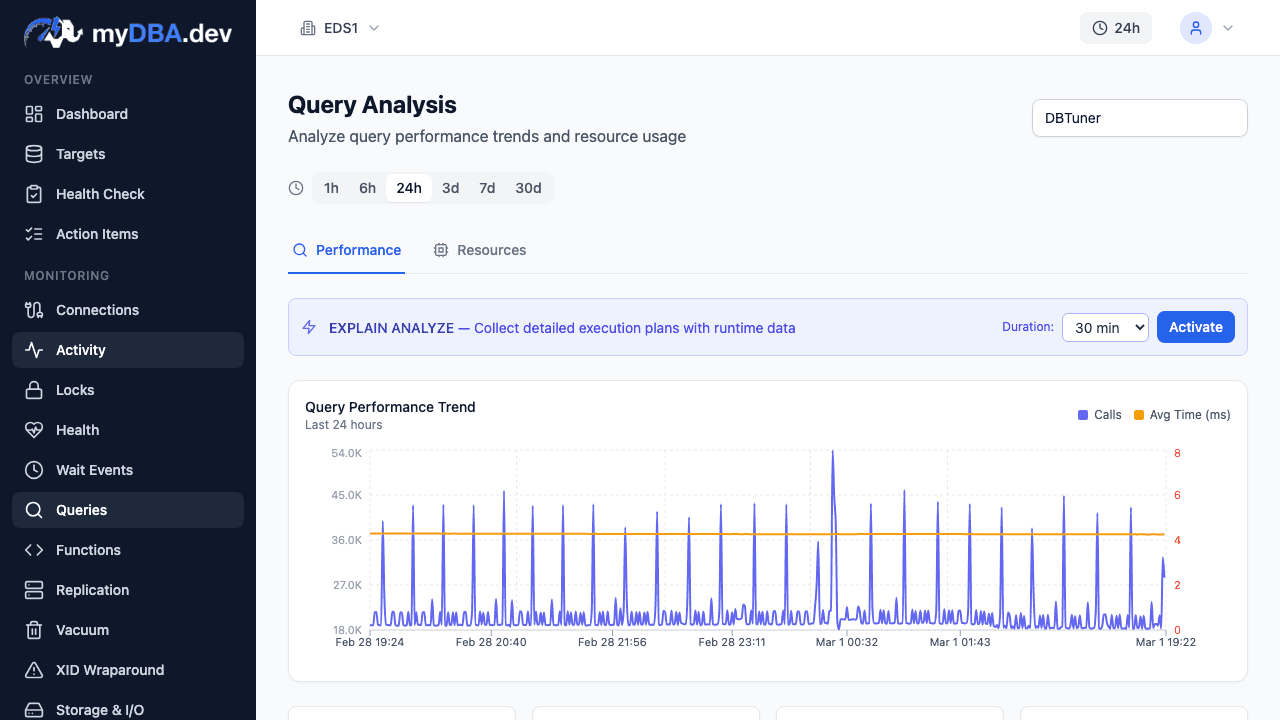
Task: Click the user avatar icon
Action: [x=1196, y=28]
